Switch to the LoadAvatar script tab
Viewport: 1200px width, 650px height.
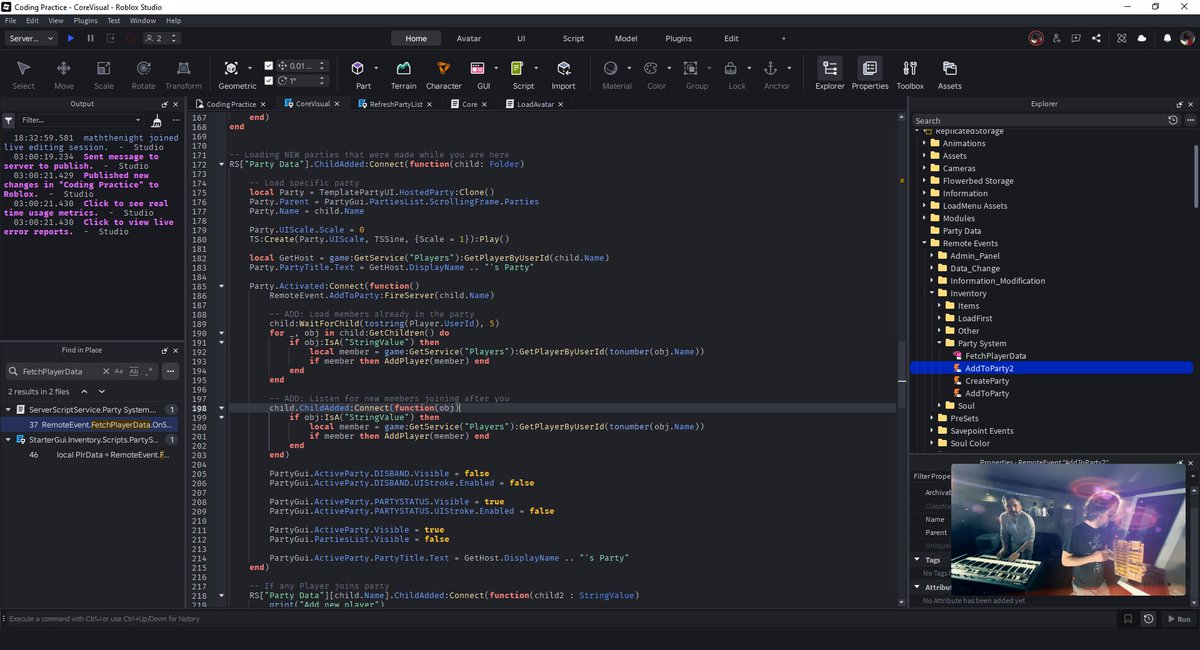(535, 104)
